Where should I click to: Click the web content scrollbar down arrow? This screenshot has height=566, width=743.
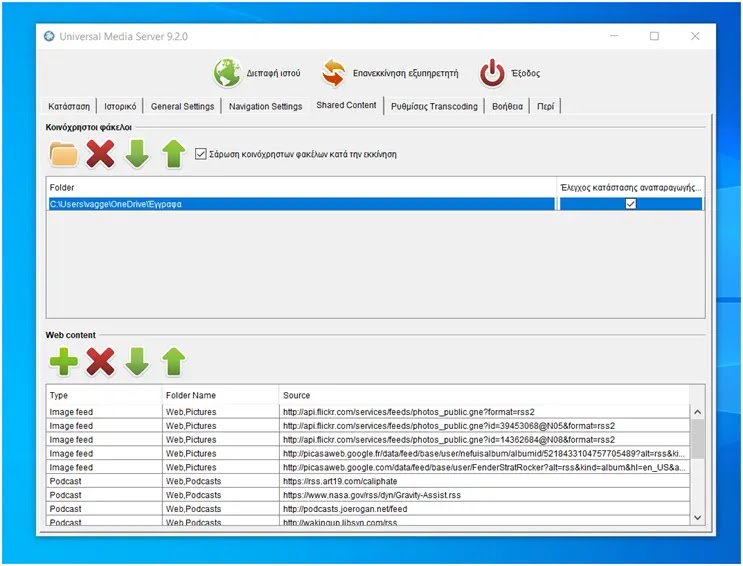pos(697,518)
